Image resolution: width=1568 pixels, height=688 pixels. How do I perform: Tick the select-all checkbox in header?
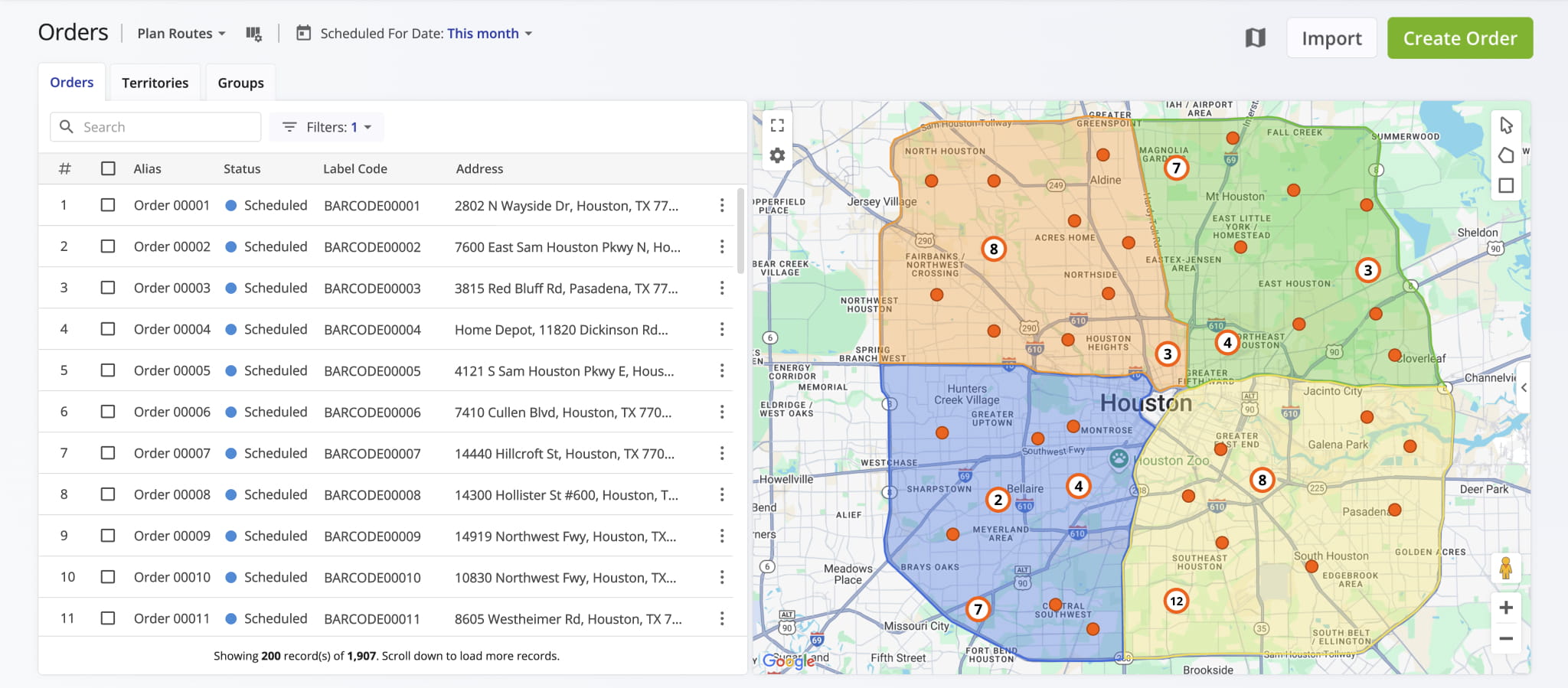tap(108, 168)
